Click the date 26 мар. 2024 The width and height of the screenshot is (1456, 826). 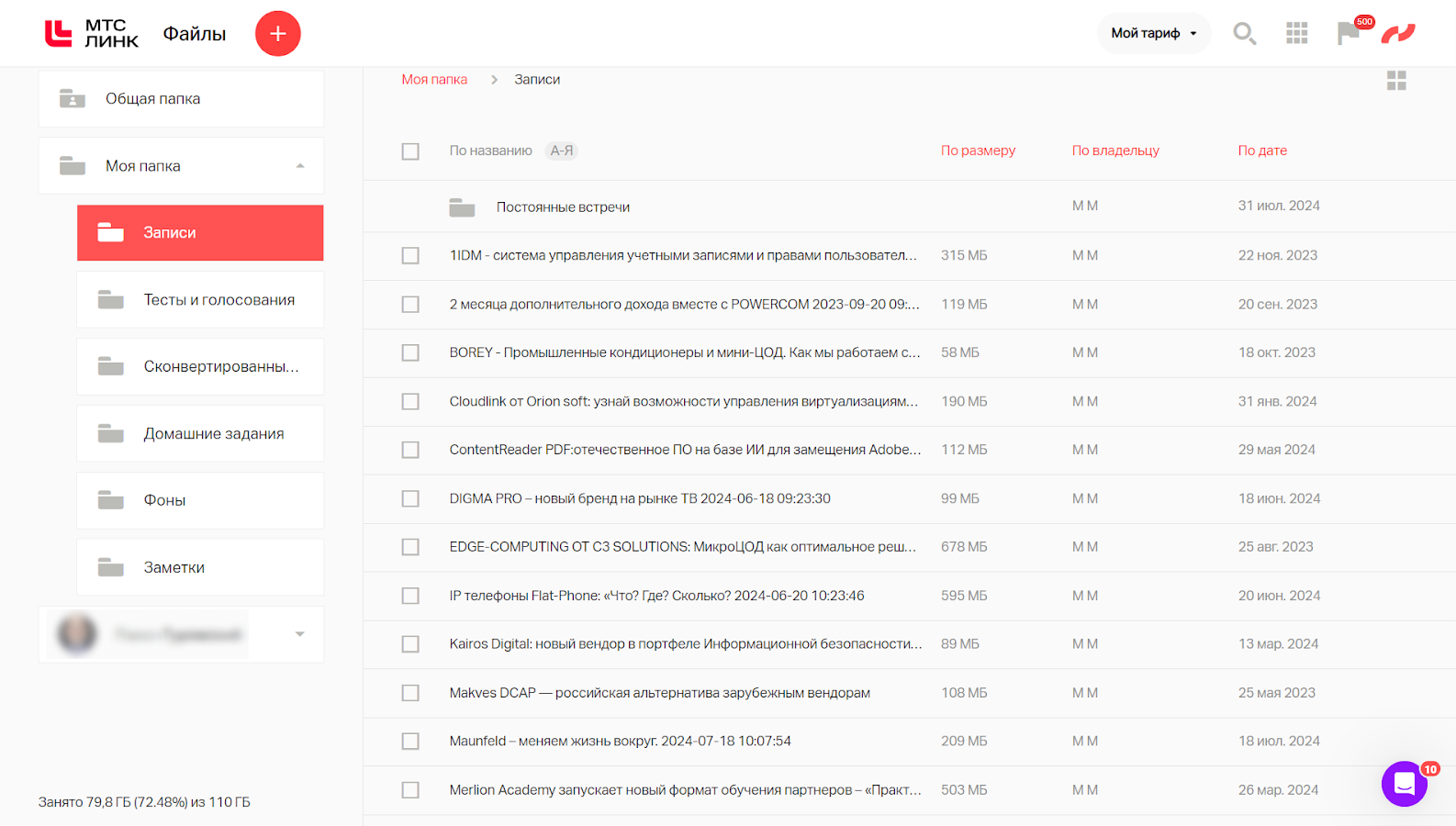[1278, 790]
